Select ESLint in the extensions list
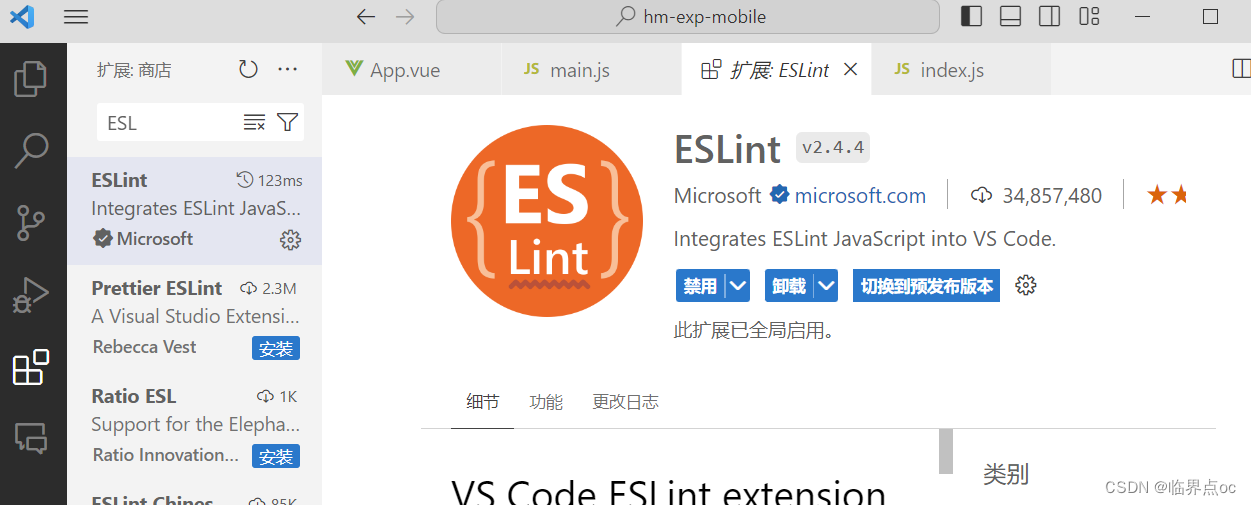Screen dimensions: 1251x505 pos(195,210)
